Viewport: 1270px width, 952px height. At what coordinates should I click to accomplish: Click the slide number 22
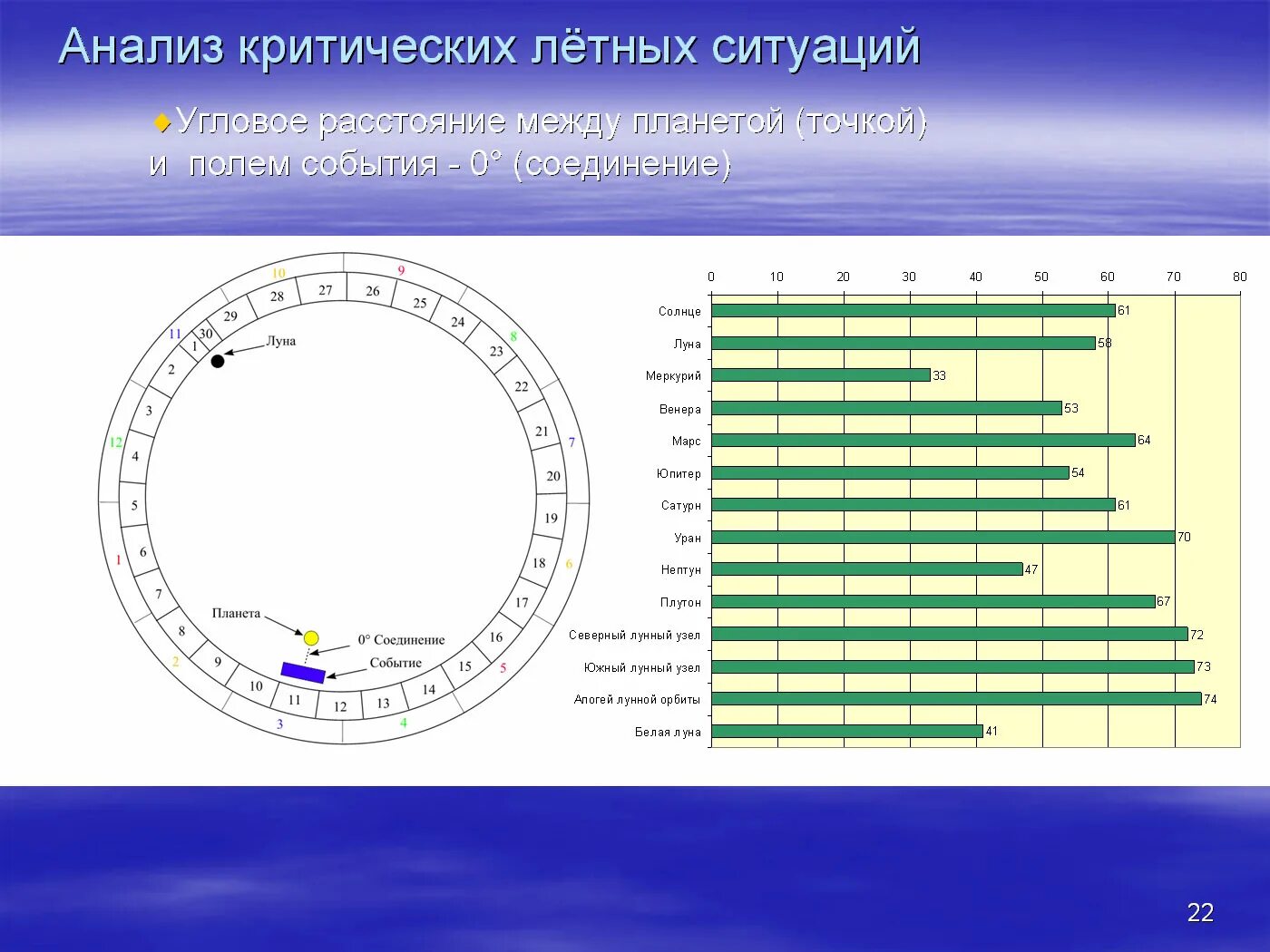point(1200,912)
